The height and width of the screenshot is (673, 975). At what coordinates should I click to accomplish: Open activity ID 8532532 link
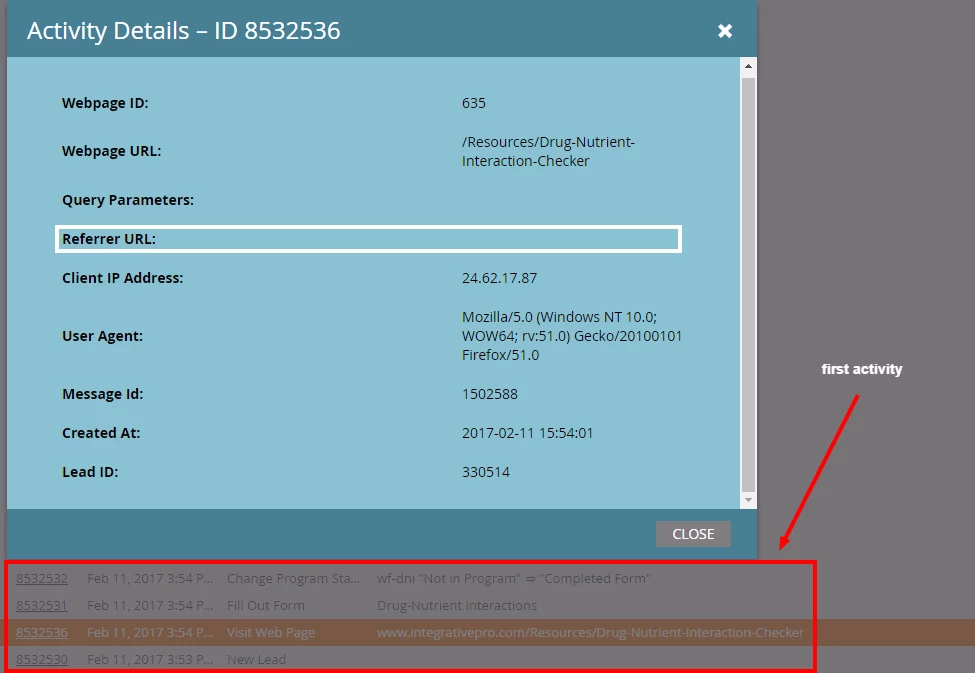click(x=42, y=578)
